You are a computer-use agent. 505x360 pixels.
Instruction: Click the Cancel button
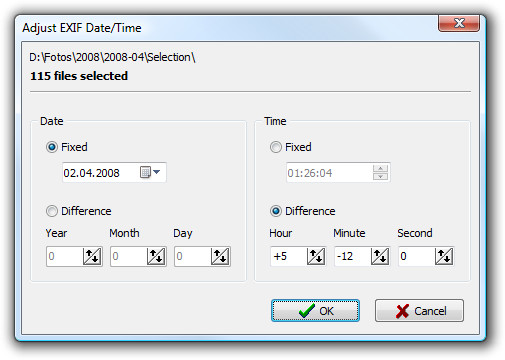point(419,310)
